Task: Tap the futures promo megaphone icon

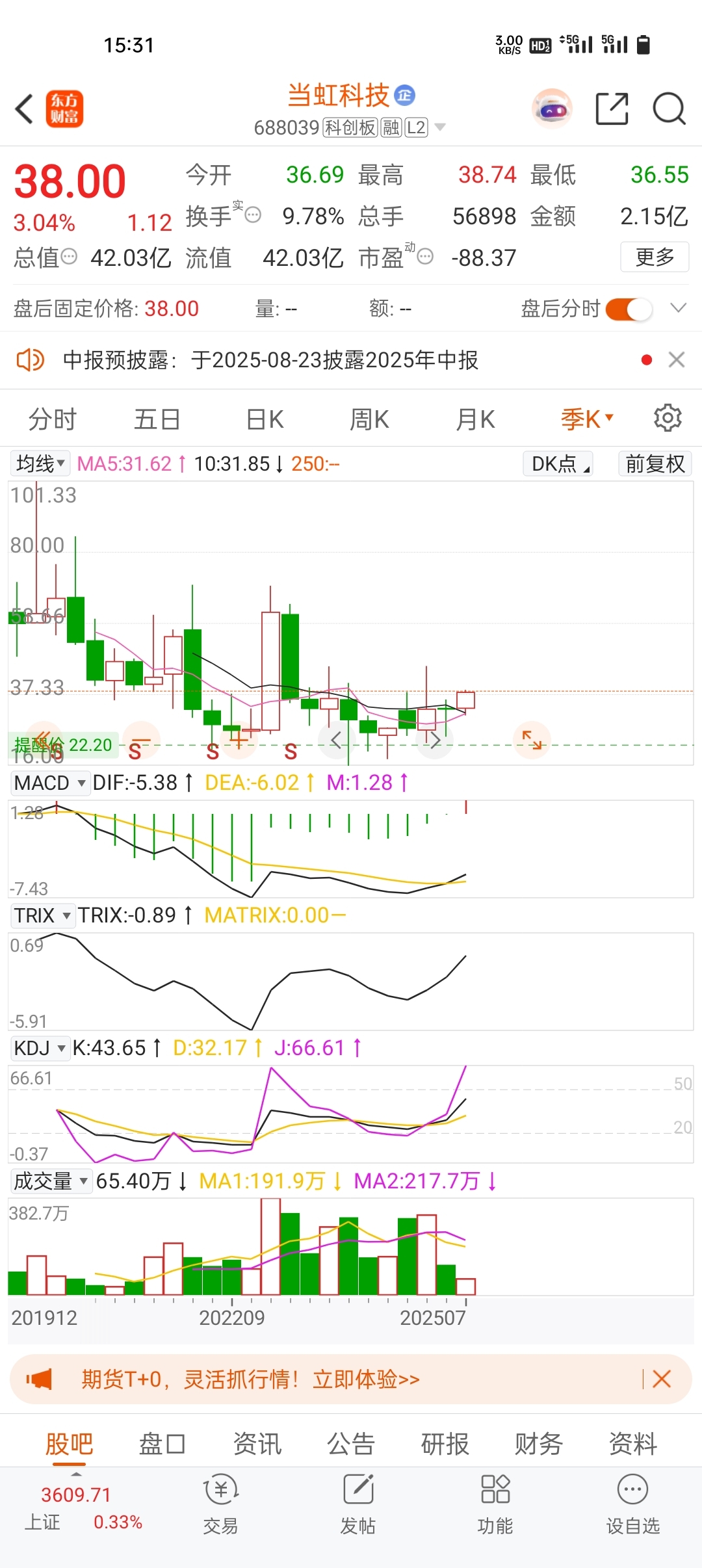Action: (x=39, y=1379)
